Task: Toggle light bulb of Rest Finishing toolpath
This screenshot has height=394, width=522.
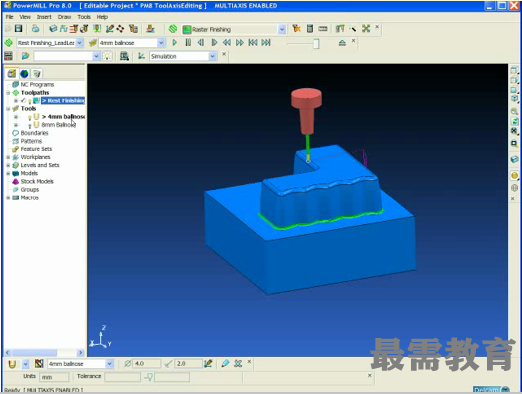Action: click(29, 101)
